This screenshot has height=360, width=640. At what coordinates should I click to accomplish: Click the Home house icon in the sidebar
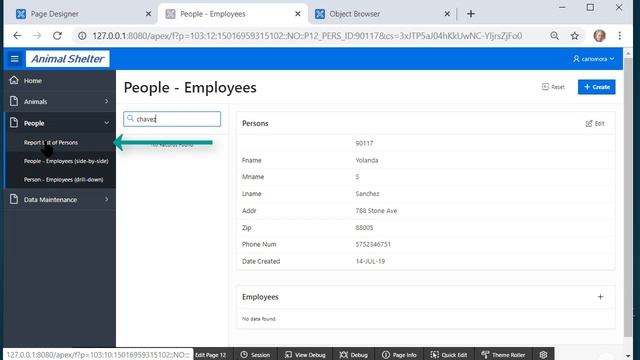click(x=14, y=80)
